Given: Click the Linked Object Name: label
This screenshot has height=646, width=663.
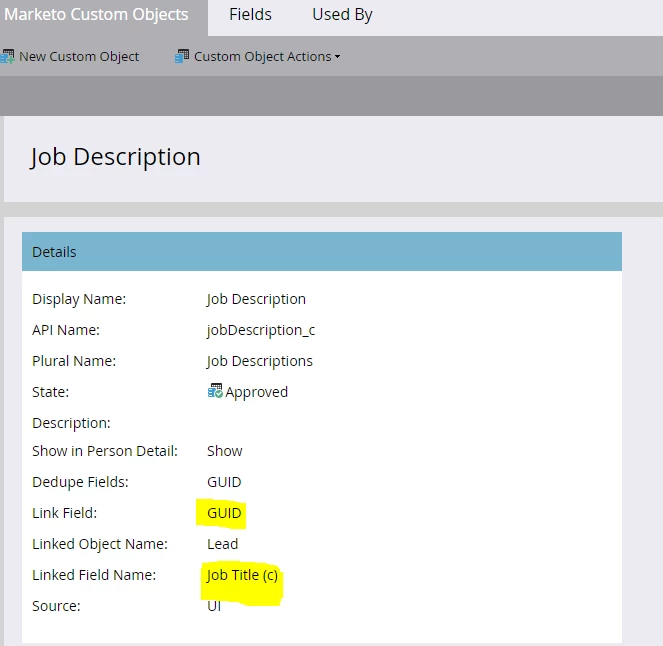Looking at the screenshot, I should (100, 544).
